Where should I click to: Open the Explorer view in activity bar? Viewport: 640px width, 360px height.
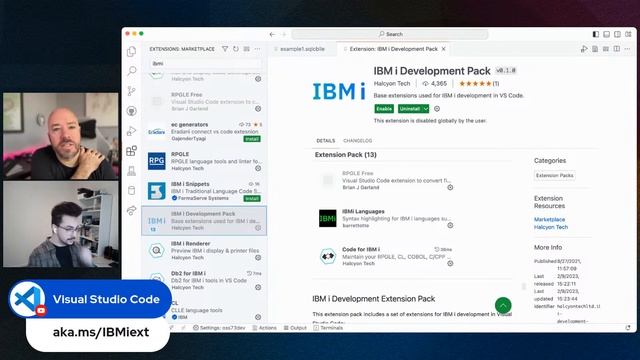click(131, 51)
